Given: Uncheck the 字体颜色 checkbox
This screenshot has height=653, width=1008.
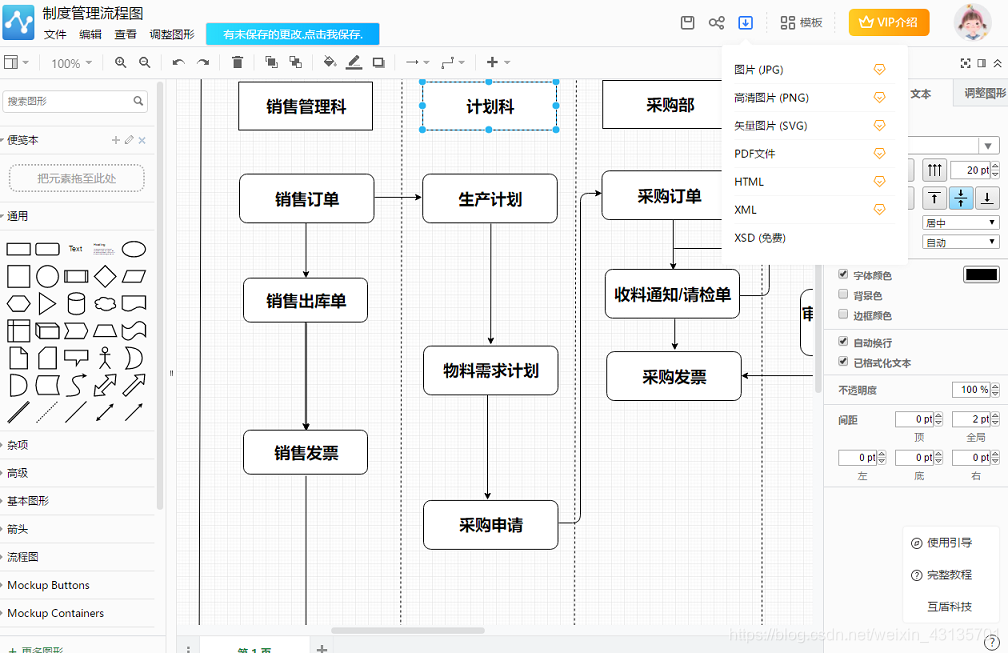Looking at the screenshot, I should click(843, 273).
